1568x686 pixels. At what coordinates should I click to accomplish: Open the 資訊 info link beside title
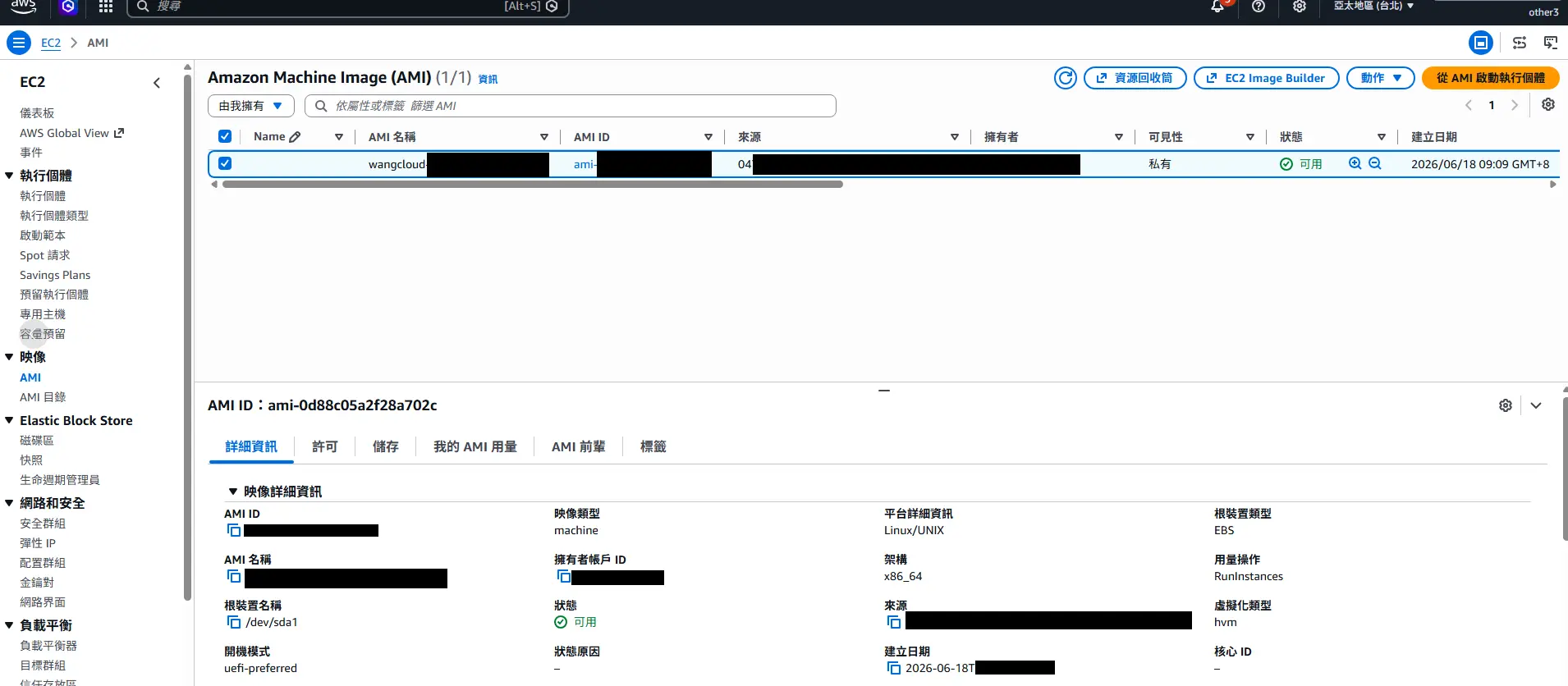(x=488, y=80)
